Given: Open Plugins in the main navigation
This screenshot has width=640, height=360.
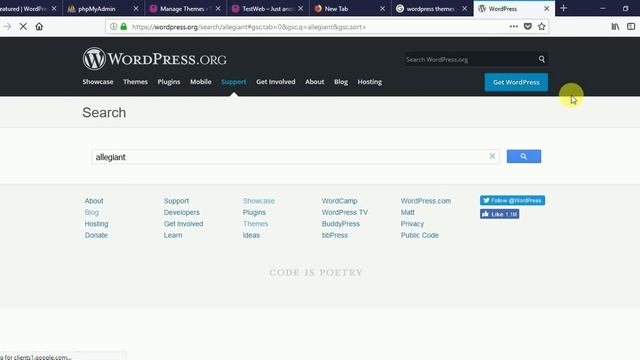Looking at the screenshot, I should coord(169,82).
